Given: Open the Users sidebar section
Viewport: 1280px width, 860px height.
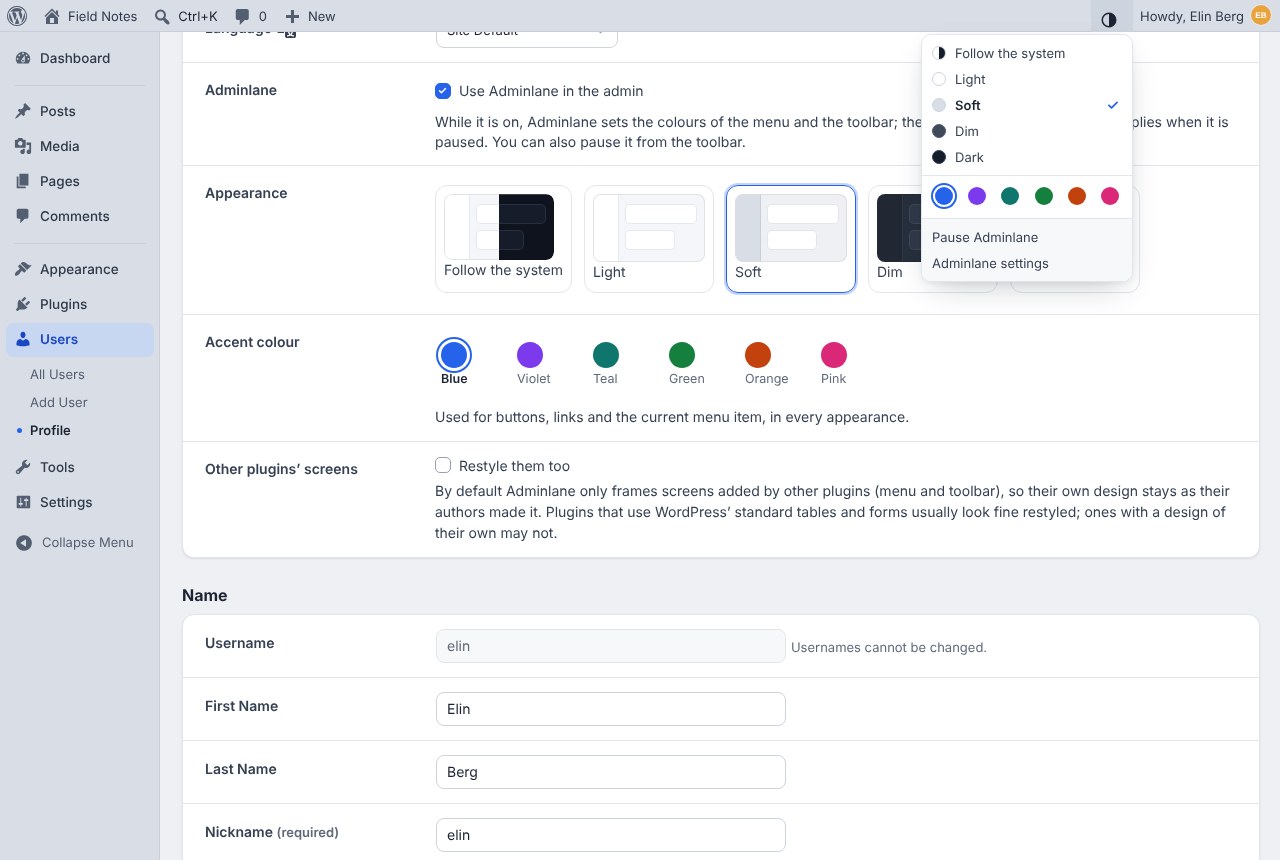Looking at the screenshot, I should click(x=80, y=339).
